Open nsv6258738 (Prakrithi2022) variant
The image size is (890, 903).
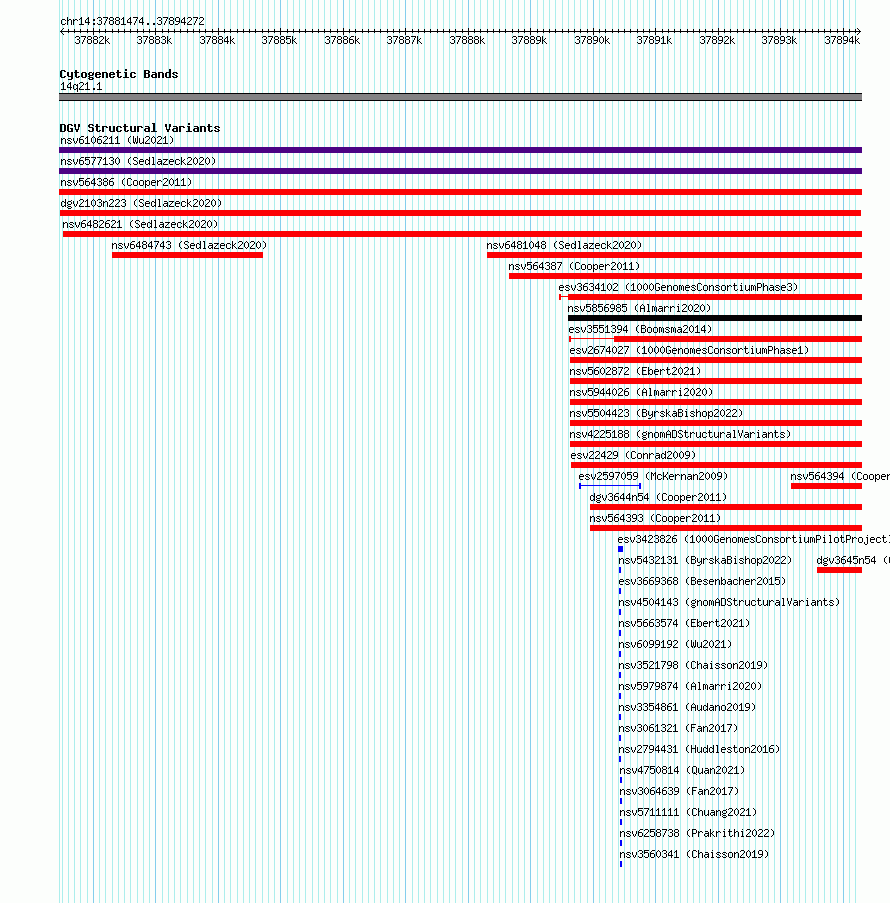tap(698, 834)
